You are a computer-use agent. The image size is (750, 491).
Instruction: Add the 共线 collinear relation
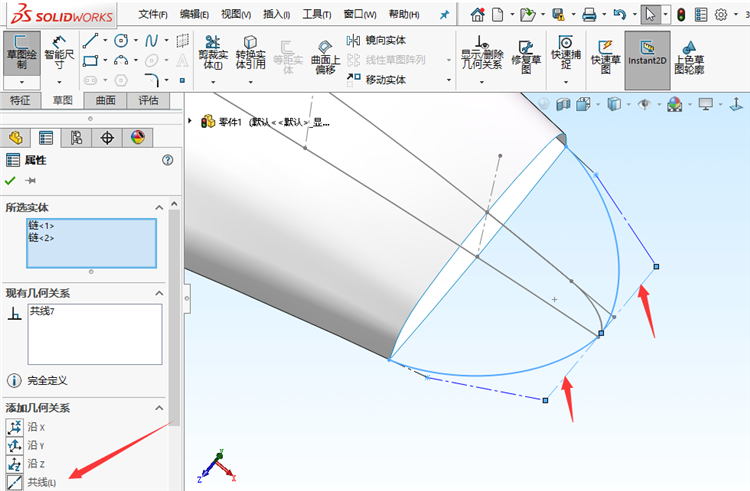[31, 482]
